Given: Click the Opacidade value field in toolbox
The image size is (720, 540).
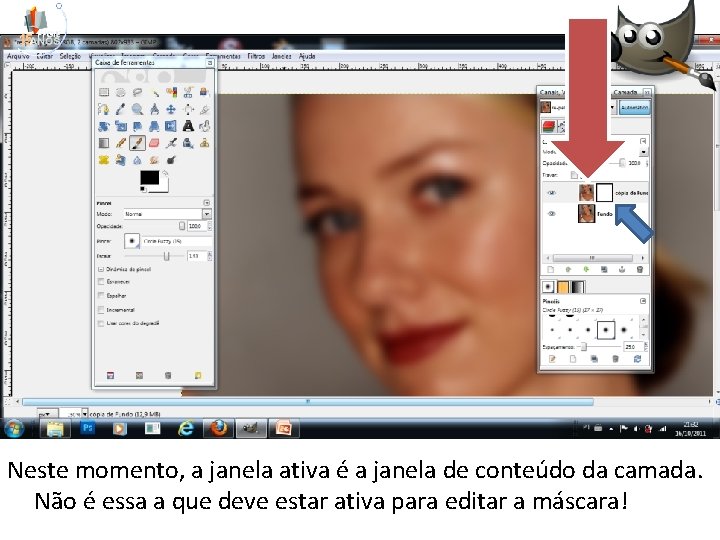Looking at the screenshot, I should coord(197,226).
